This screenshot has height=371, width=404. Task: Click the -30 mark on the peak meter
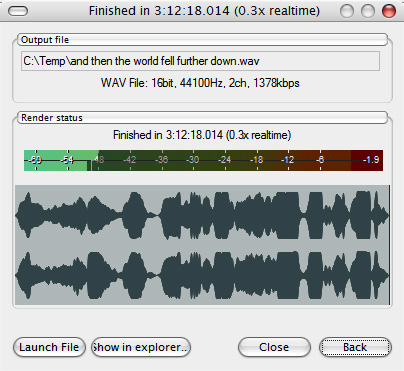(x=192, y=160)
